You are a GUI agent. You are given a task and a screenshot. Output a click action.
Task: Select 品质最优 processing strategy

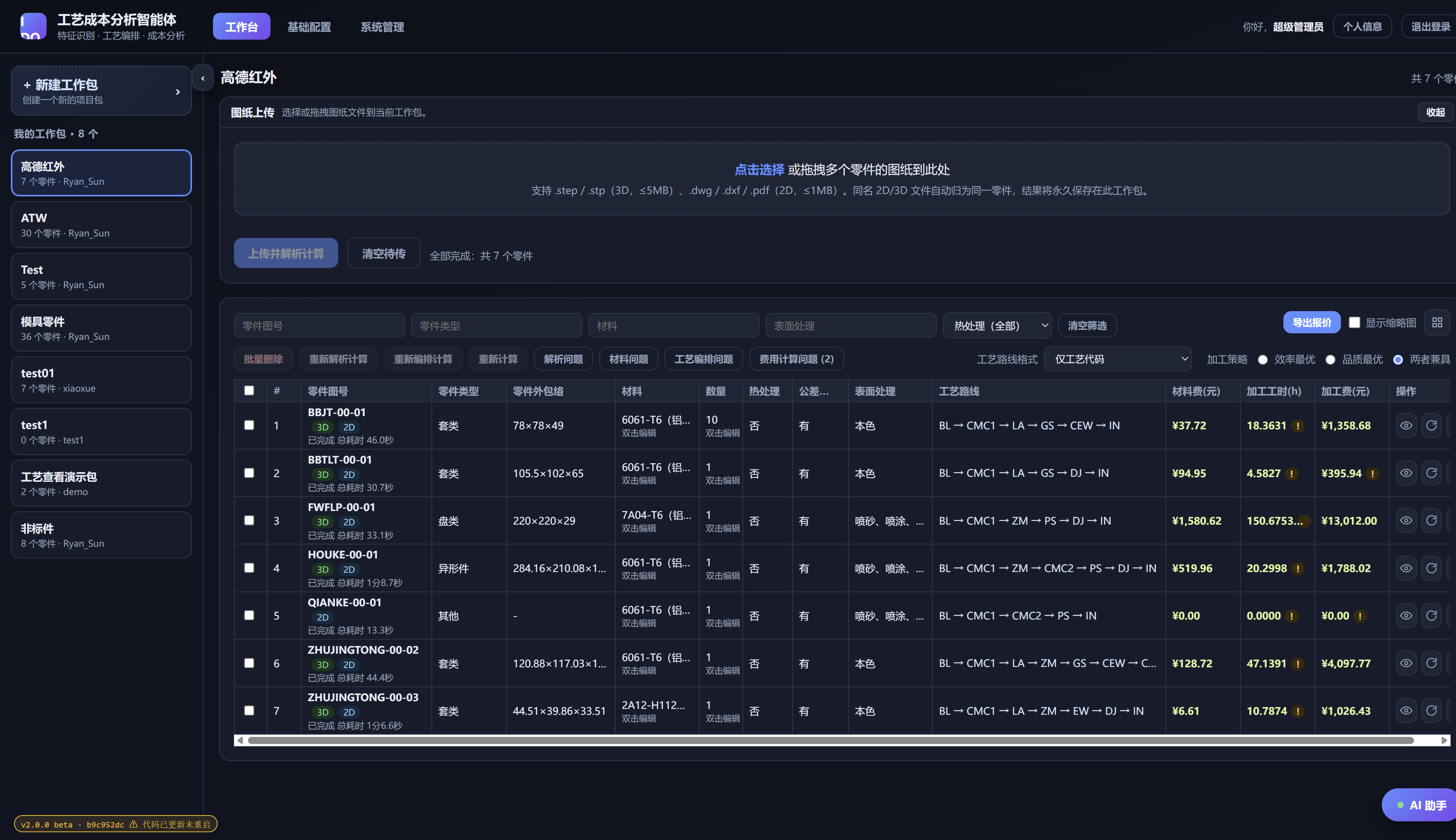point(1330,359)
